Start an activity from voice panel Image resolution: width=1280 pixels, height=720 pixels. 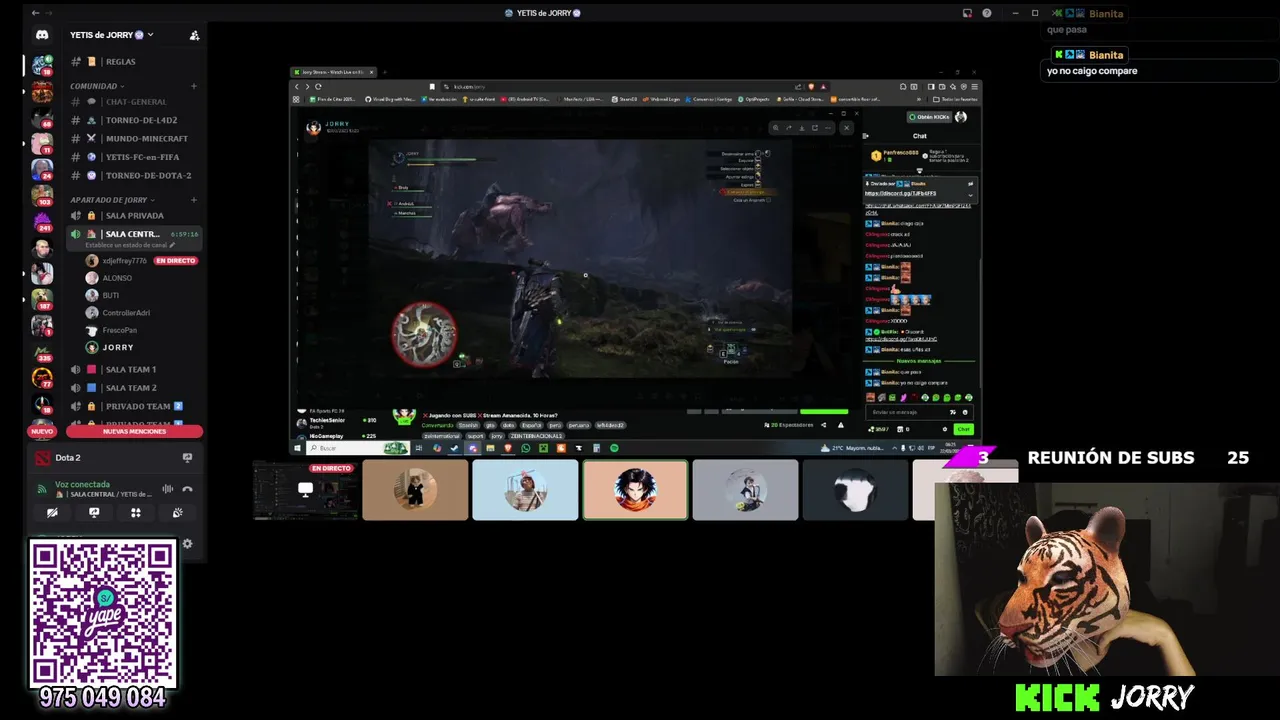135,512
